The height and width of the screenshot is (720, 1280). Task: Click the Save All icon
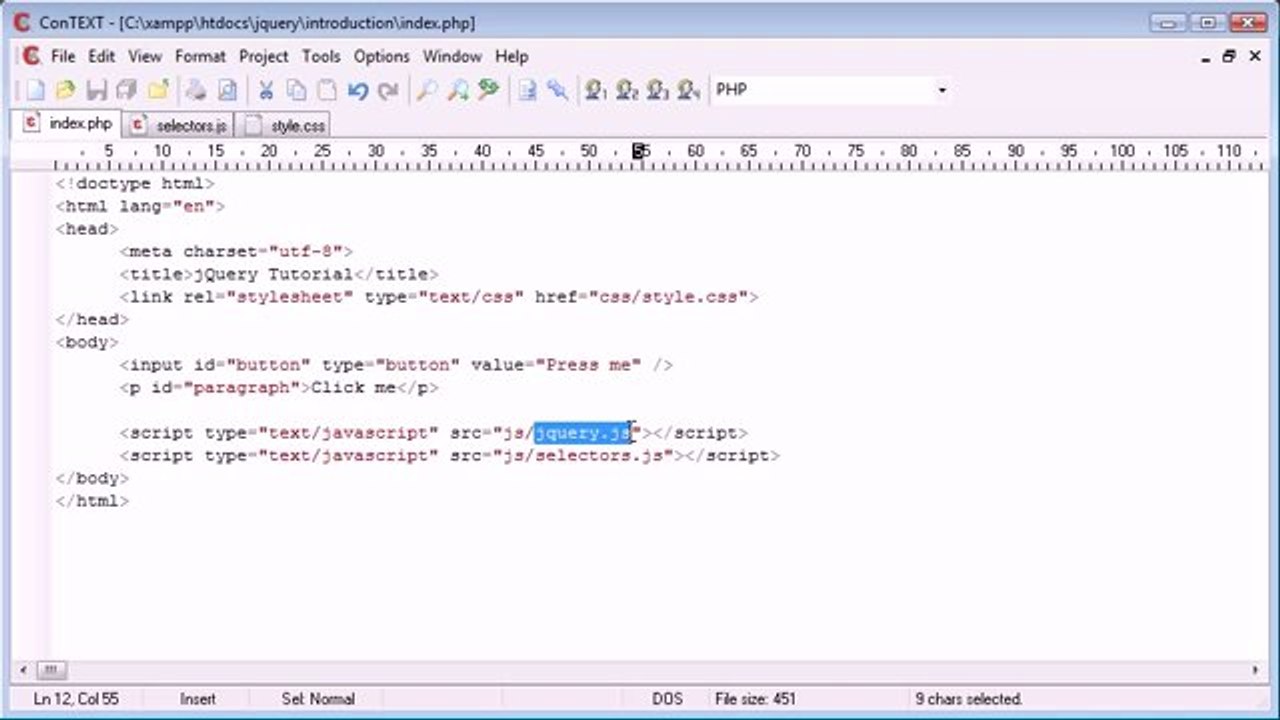pos(126,90)
